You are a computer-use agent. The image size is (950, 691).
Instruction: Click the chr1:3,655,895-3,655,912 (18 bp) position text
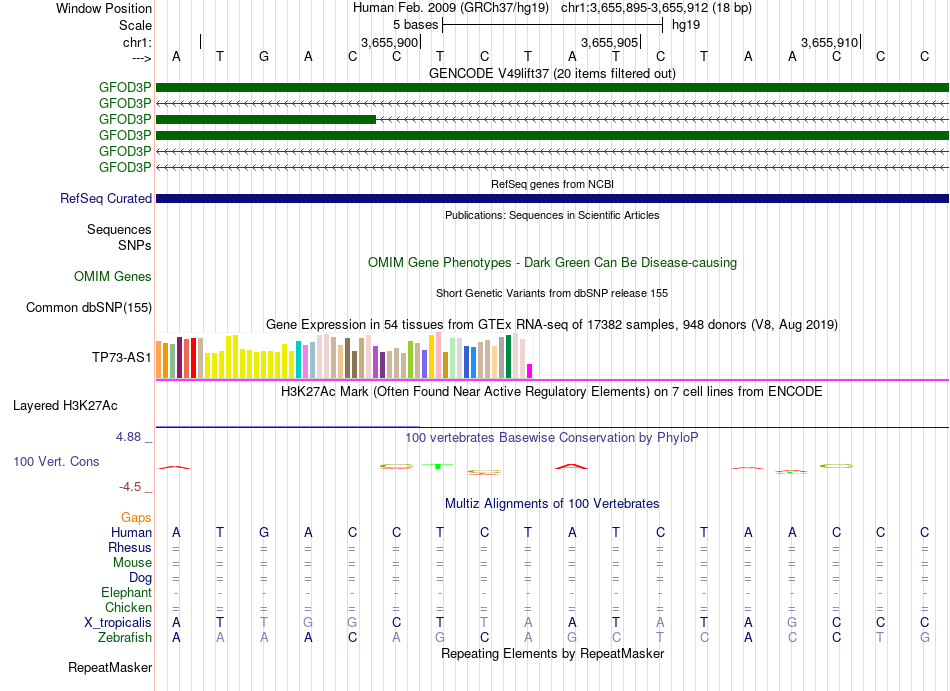[656, 8]
